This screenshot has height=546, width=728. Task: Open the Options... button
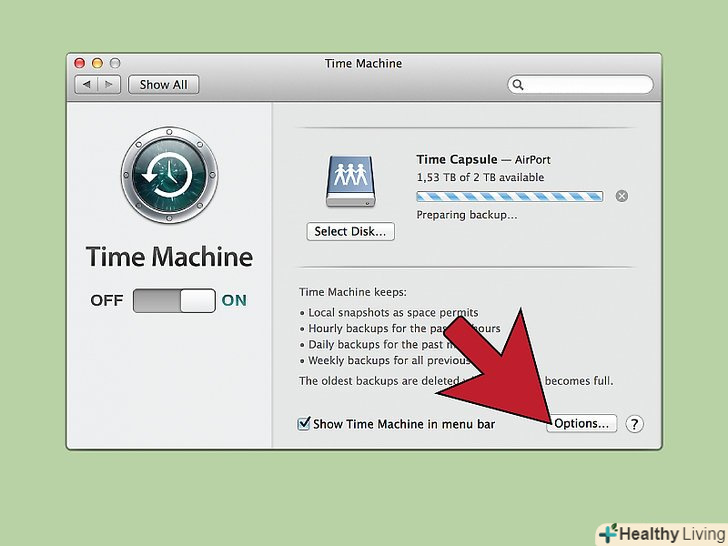[582, 423]
